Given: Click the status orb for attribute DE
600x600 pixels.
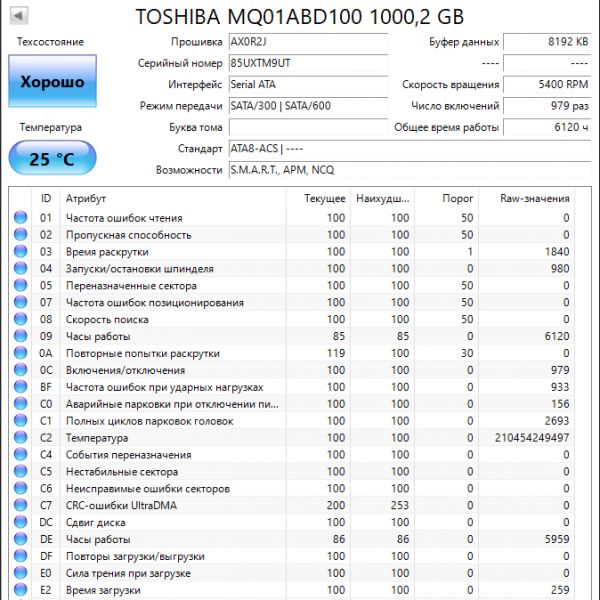Looking at the screenshot, I should (x=21, y=539).
